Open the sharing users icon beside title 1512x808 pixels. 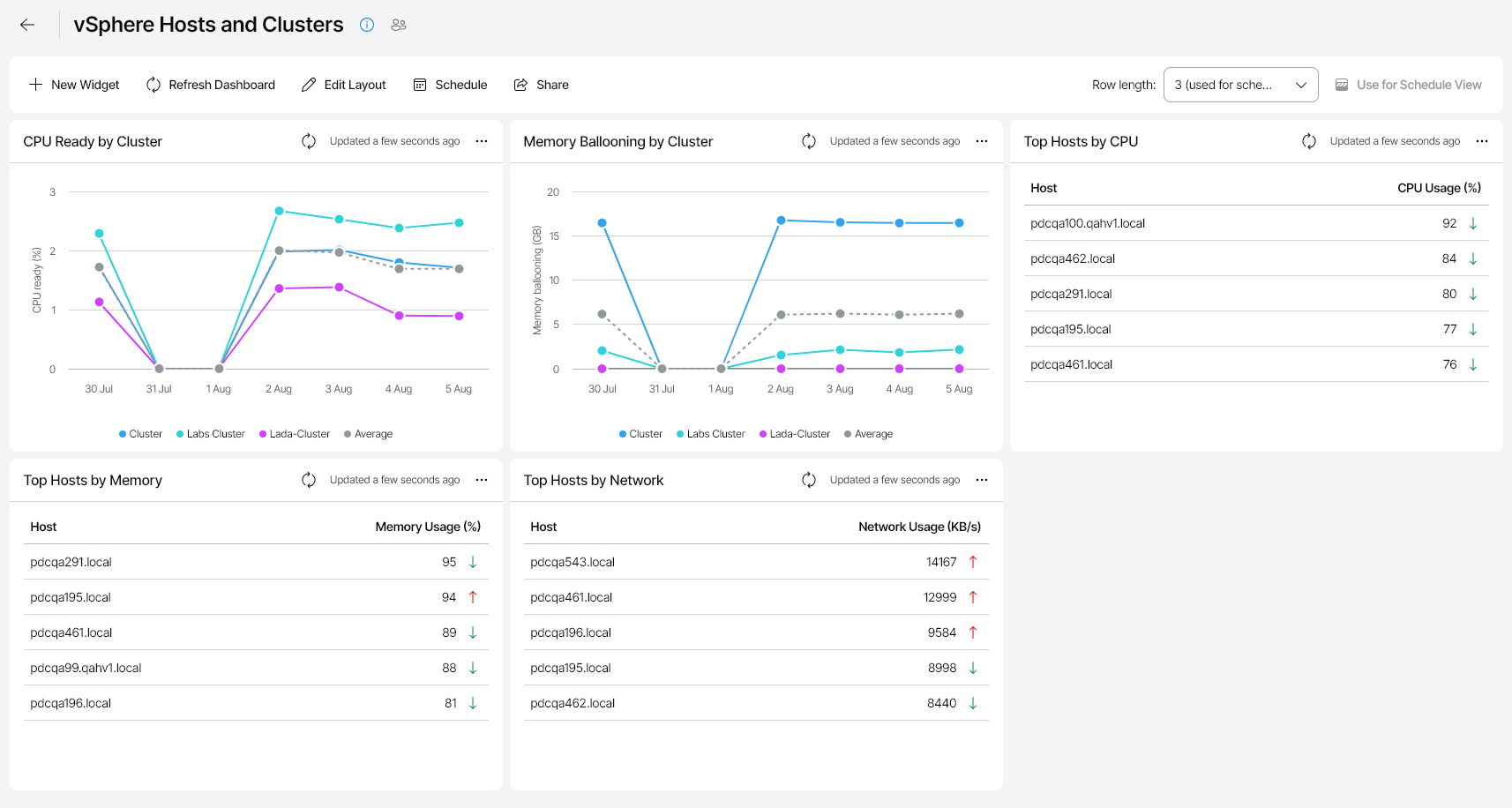tap(399, 25)
